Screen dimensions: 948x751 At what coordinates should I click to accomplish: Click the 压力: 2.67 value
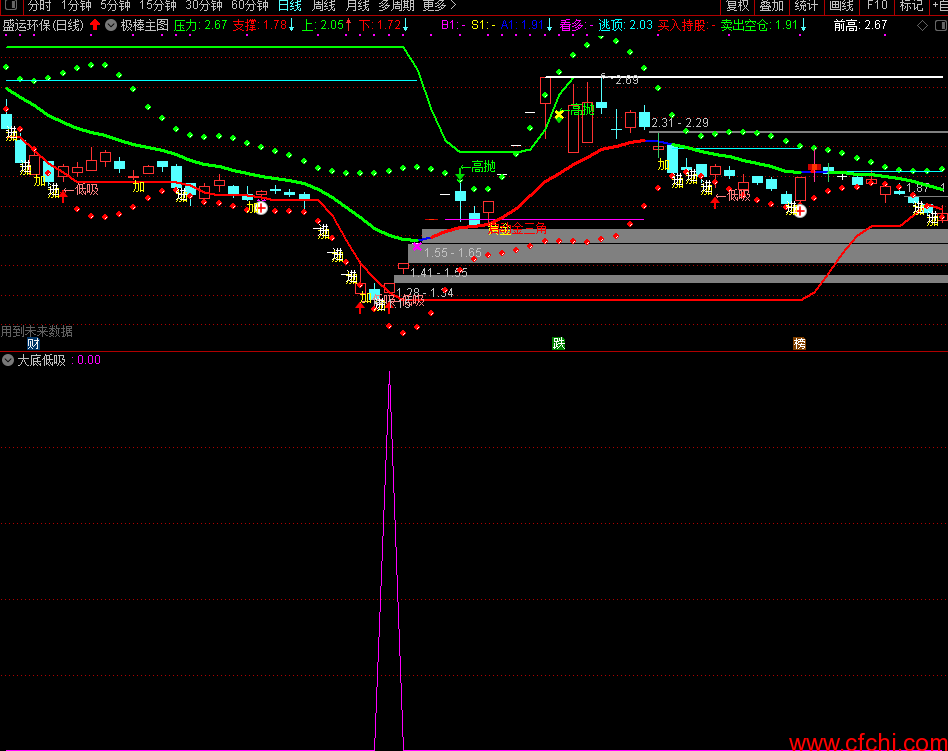(200, 25)
